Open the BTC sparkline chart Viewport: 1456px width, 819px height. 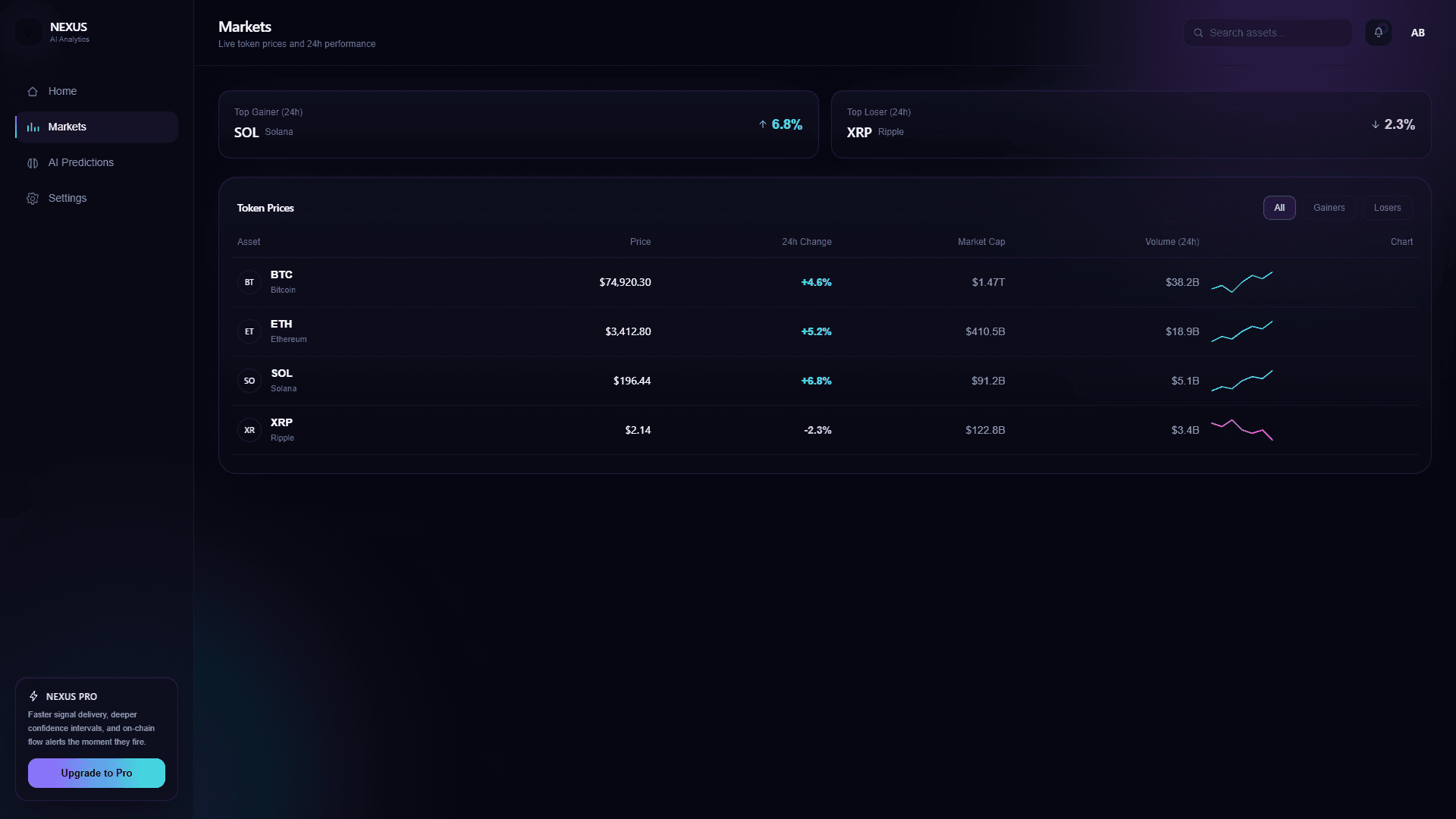tap(1242, 282)
